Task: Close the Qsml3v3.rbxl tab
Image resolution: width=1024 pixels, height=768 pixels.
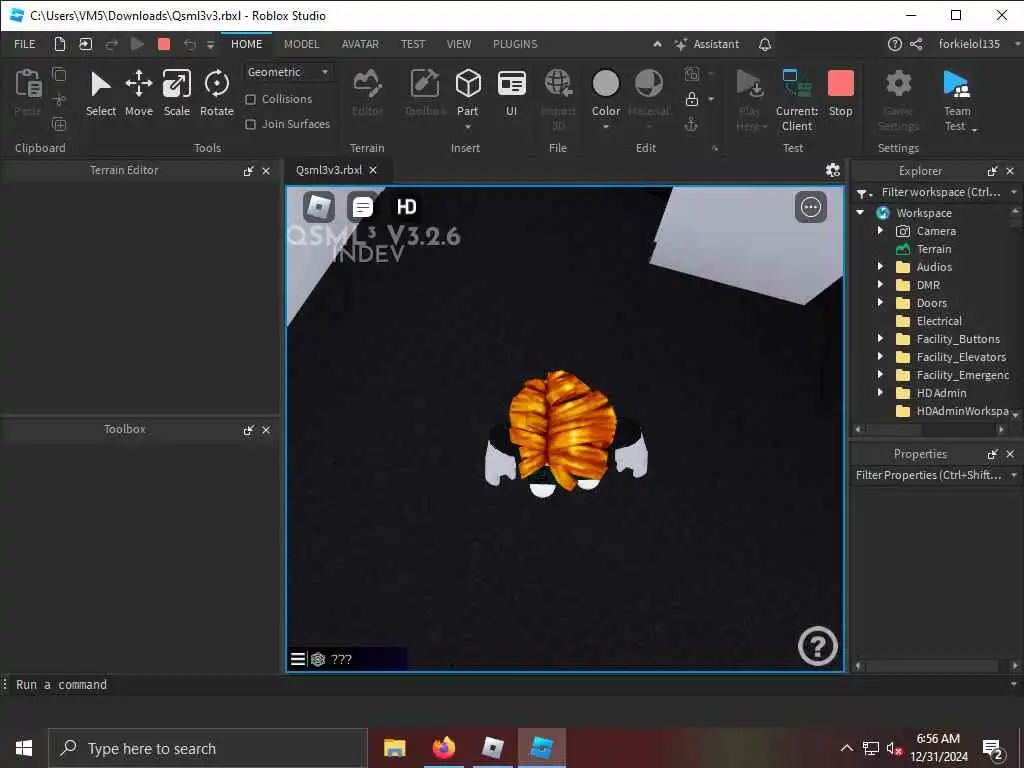Action: [373, 170]
